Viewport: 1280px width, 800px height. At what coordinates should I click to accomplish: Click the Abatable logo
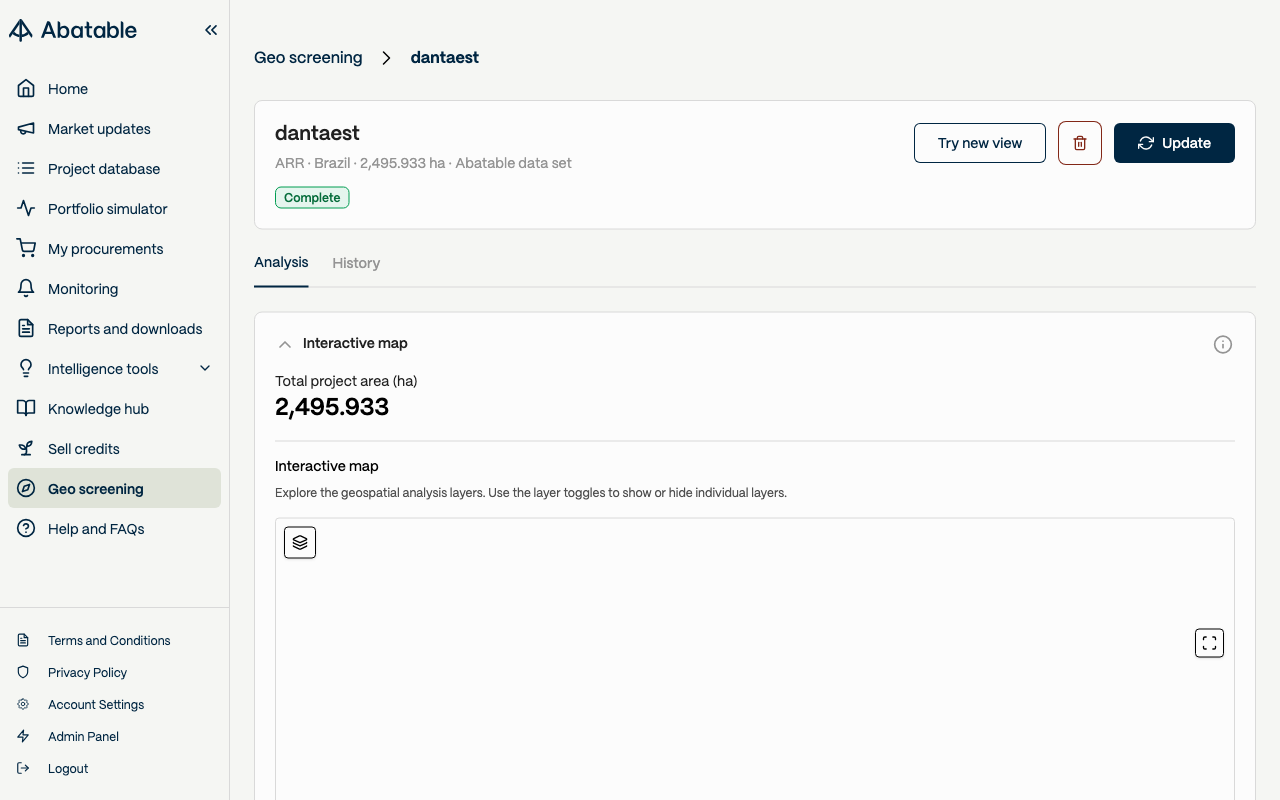click(x=73, y=30)
